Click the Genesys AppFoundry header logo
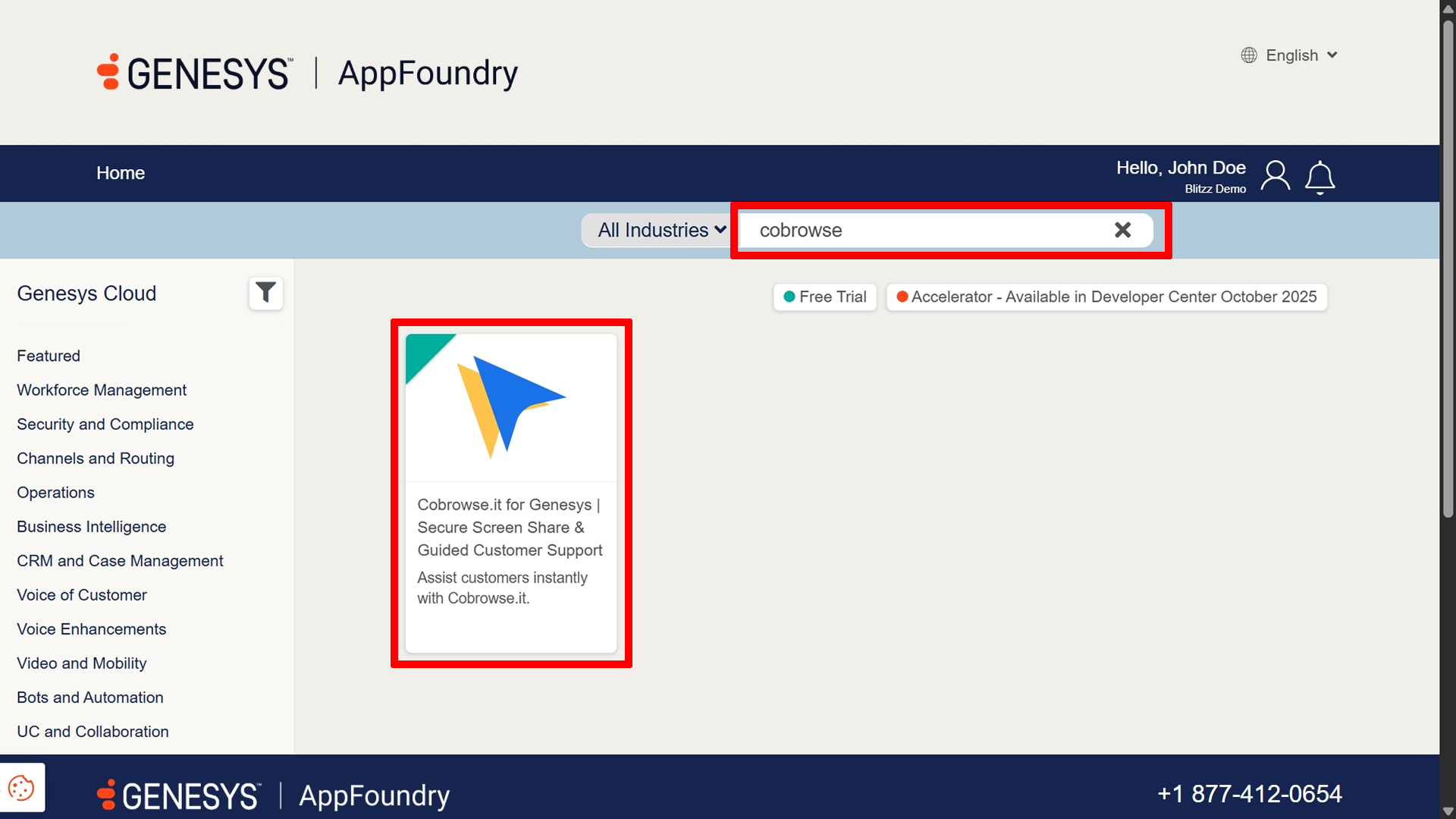 (x=307, y=73)
